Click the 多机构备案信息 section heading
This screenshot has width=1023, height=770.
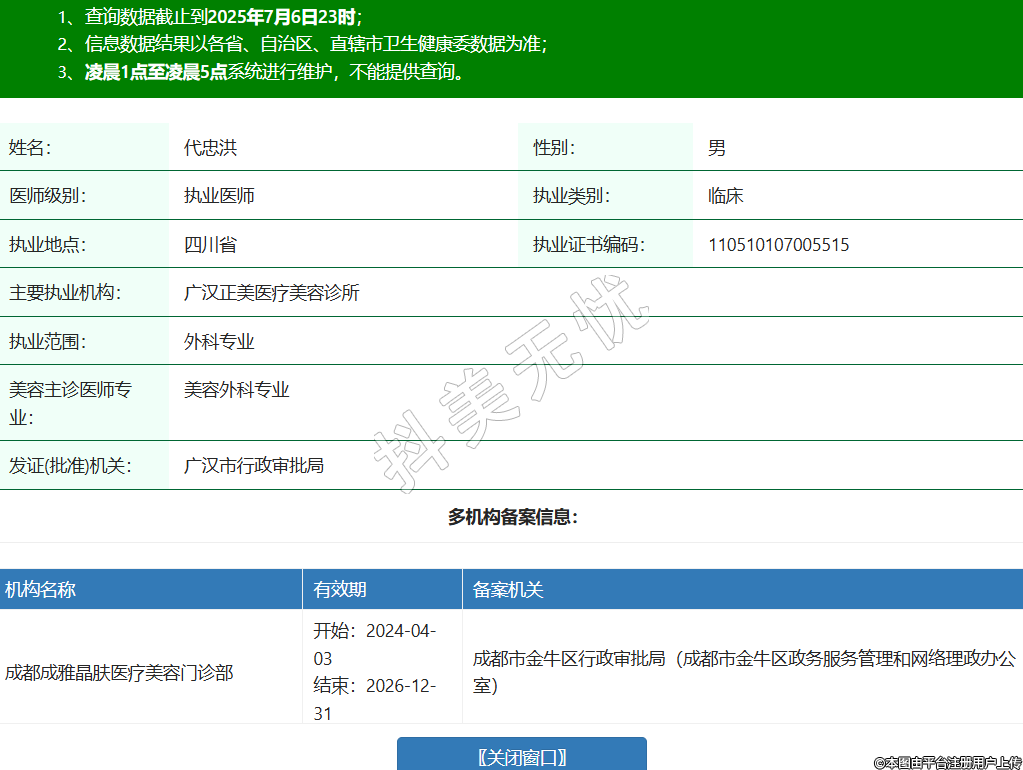[x=512, y=517]
